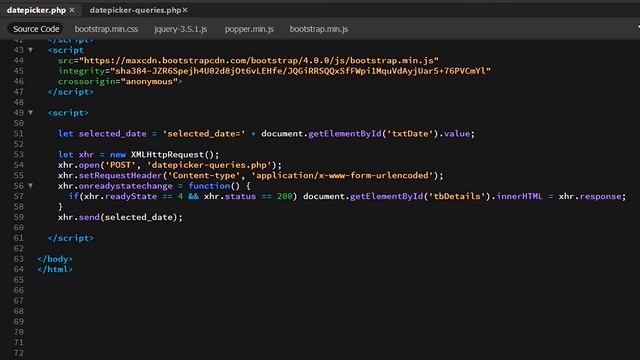The width and height of the screenshot is (640, 360).
Task: Close the datepicker-queries.php tab
Action: pyautogui.click(x=185, y=10)
